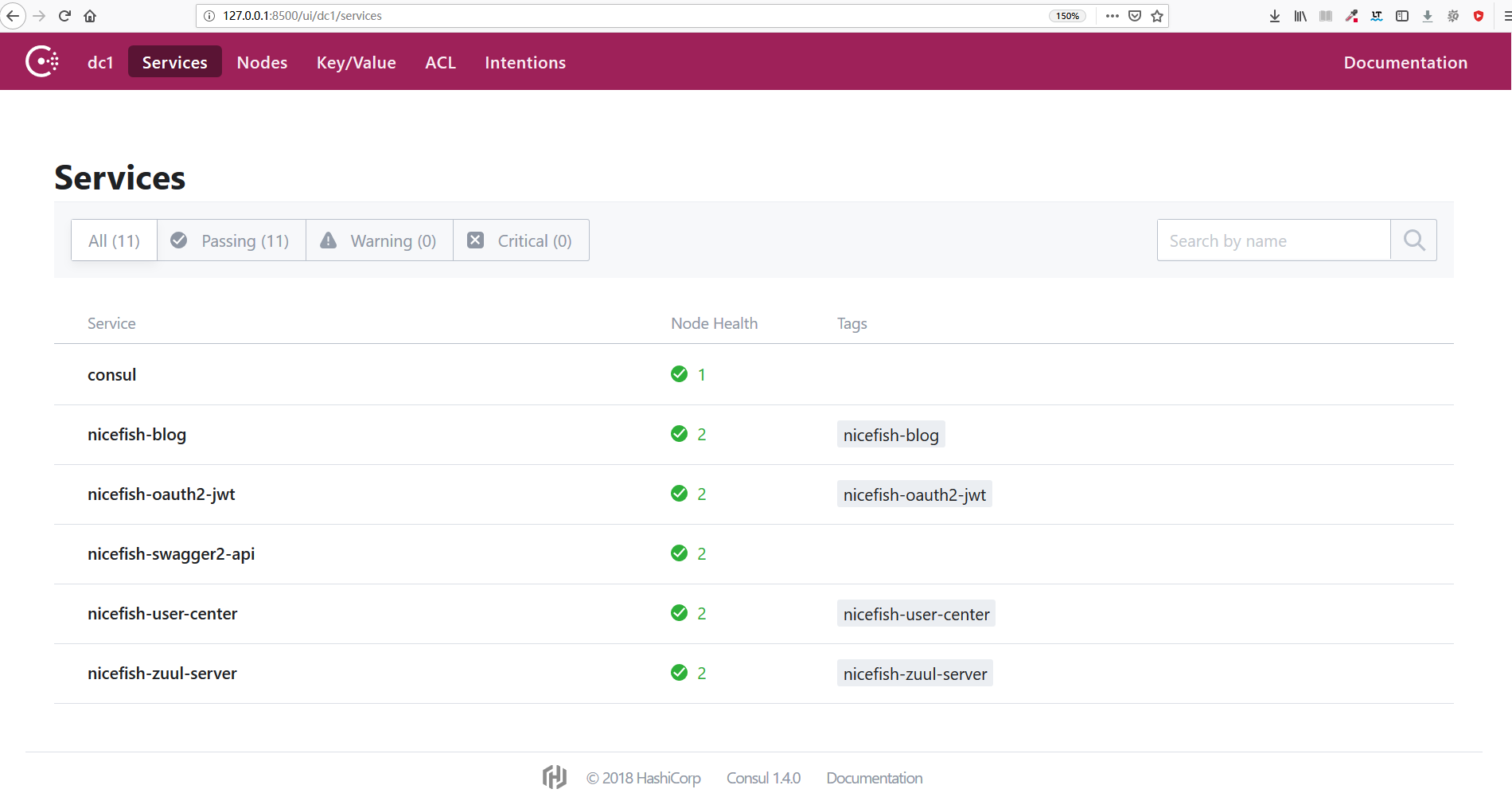Click the Tags column header
The width and height of the screenshot is (1512, 793).
pyautogui.click(x=851, y=323)
